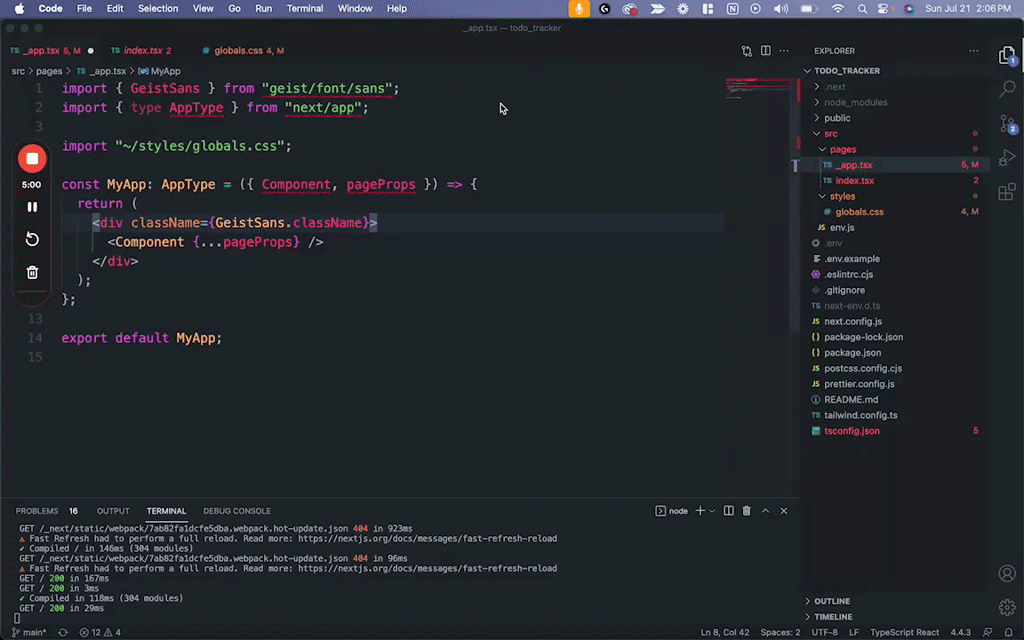Open the Manage gear at the bottom right
The width and height of the screenshot is (1024, 640).
pyautogui.click(x=1007, y=607)
